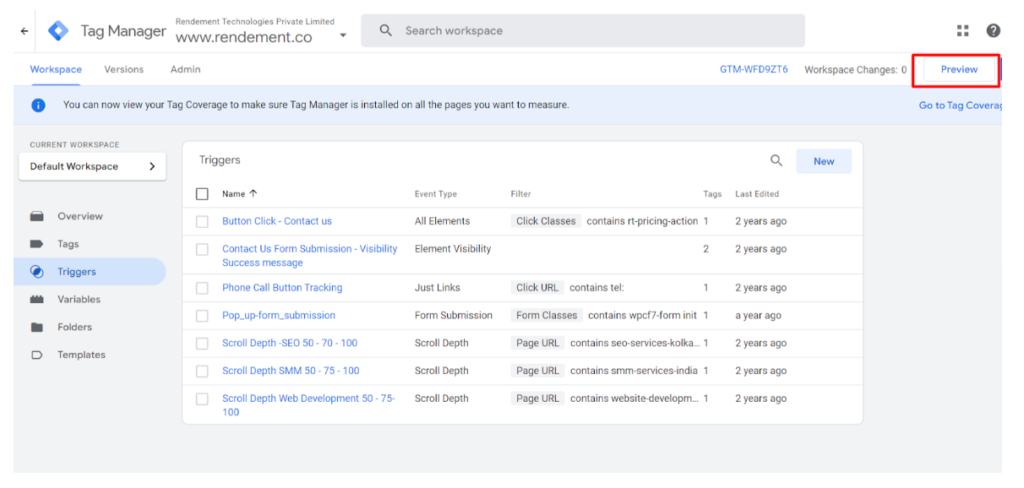The height and width of the screenshot is (488, 1024).
Task: Switch to the Workspace tab
Action: pyautogui.click(x=56, y=69)
